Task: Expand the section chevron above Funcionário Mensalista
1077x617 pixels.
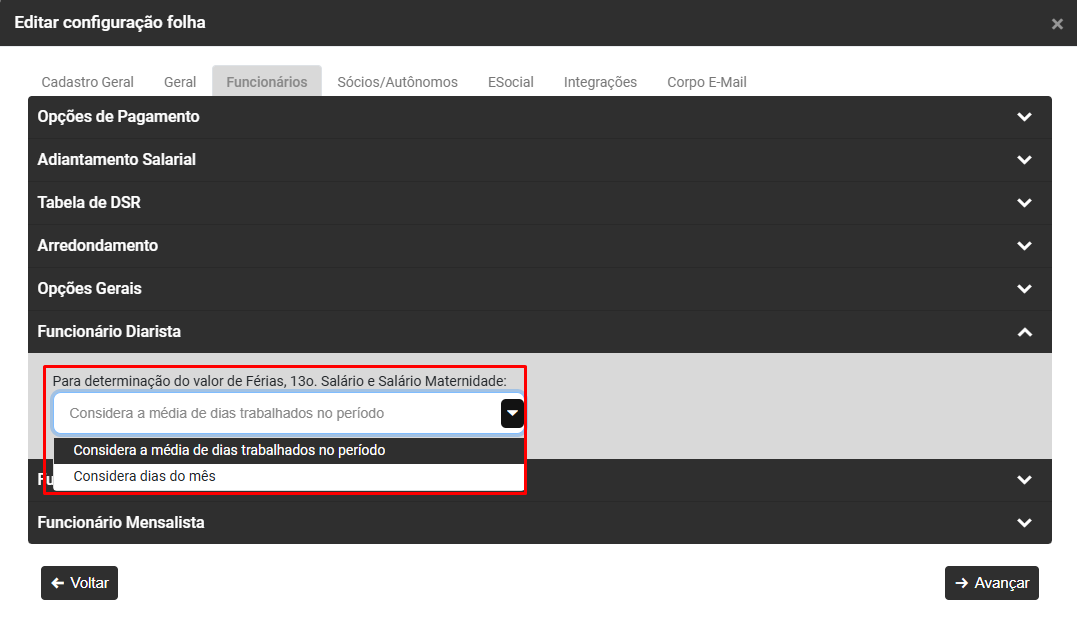Action: (x=1024, y=480)
